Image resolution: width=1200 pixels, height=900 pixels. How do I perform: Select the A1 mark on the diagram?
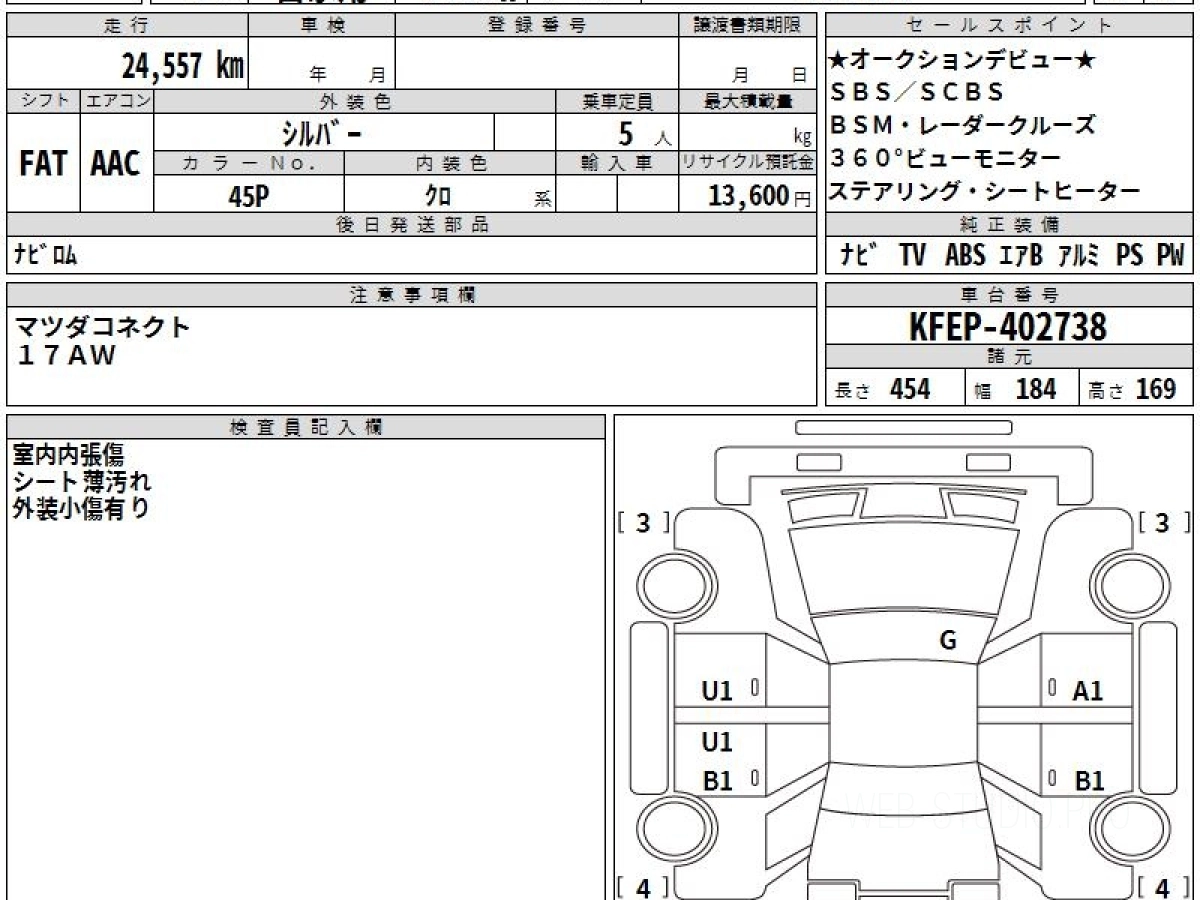pos(1087,690)
